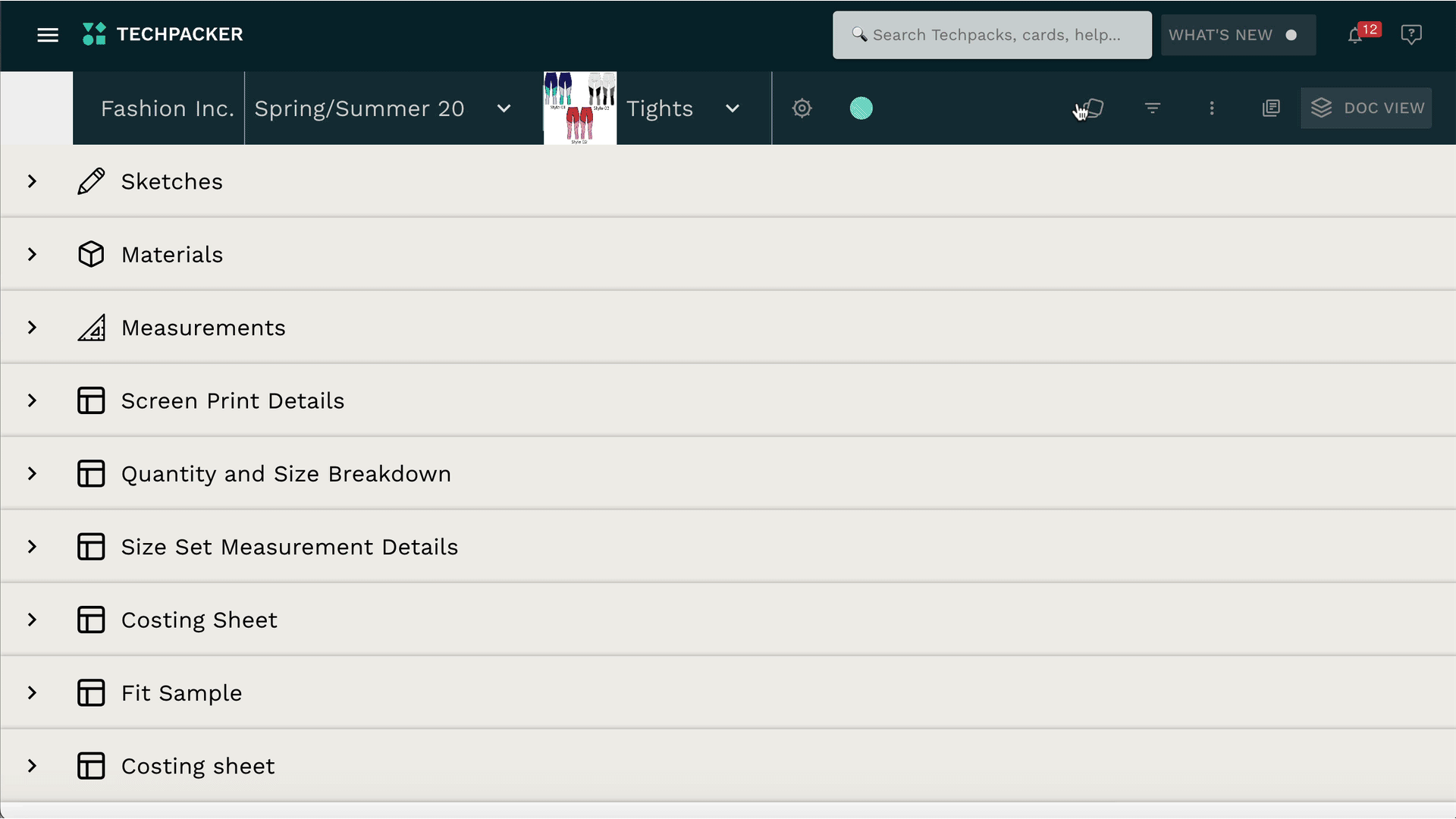Screen dimensions: 1456x819
Task: Expand the Measurements section
Action: (x=32, y=328)
